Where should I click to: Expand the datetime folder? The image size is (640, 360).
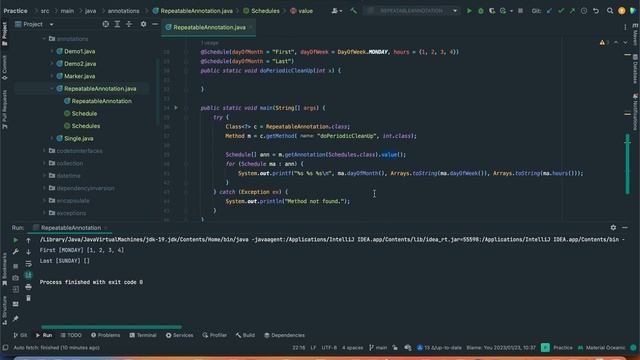pyautogui.click(x=44, y=176)
